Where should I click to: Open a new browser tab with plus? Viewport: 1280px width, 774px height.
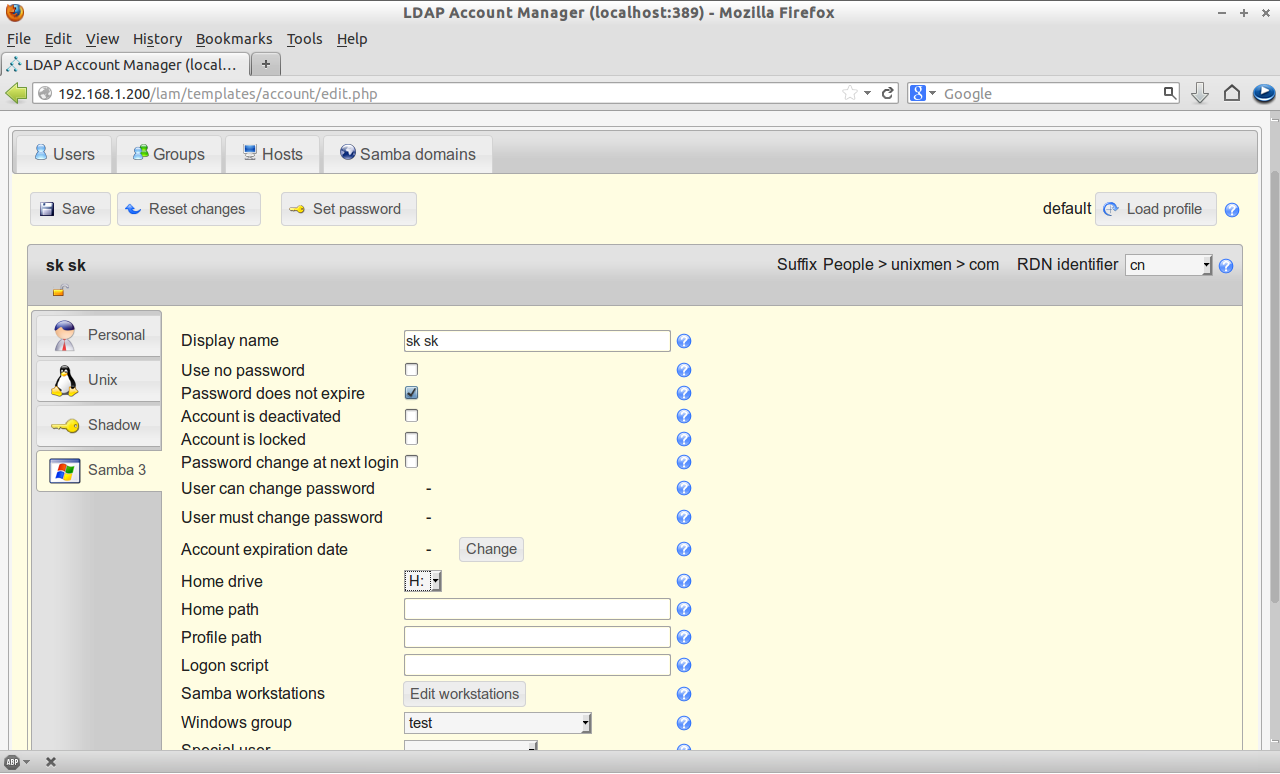[265, 64]
